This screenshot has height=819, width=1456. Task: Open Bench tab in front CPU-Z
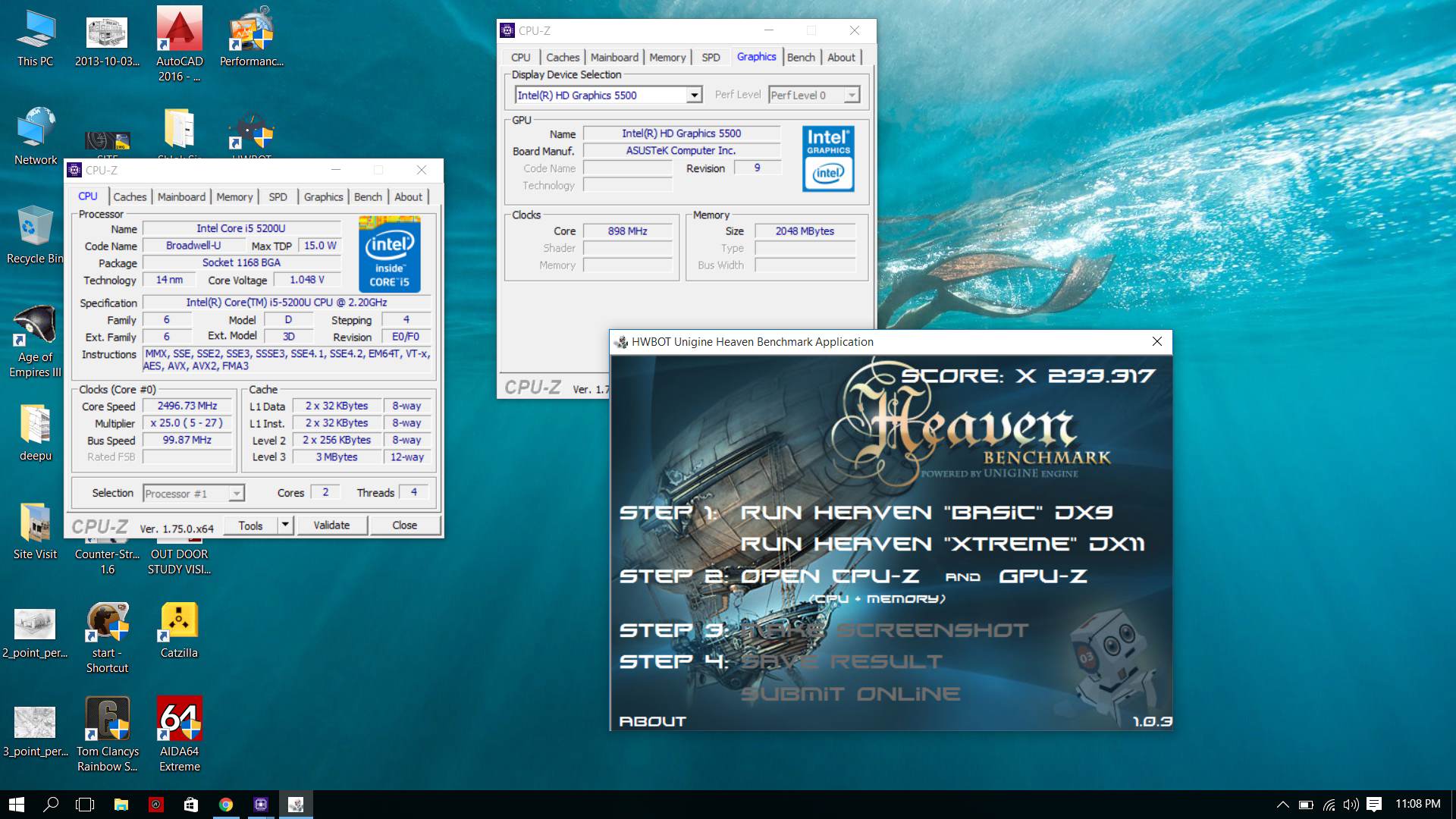click(x=368, y=197)
